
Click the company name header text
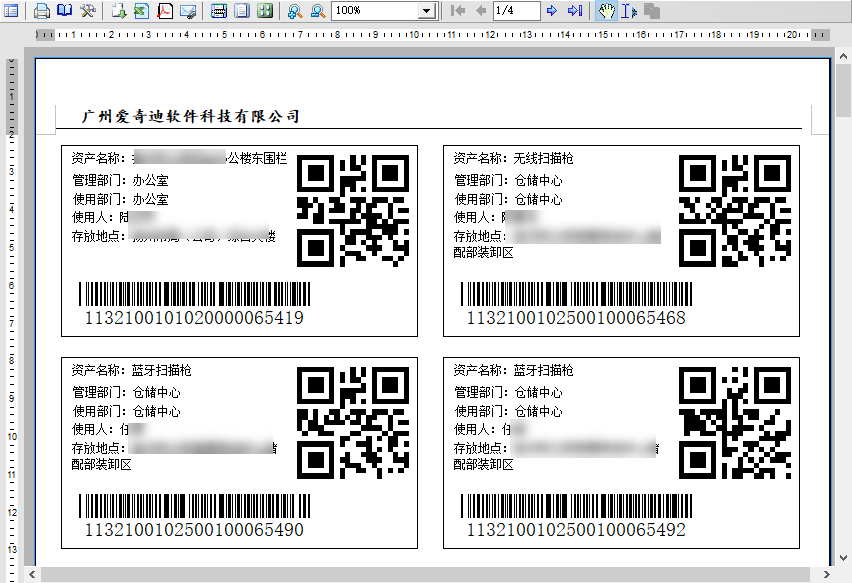click(x=191, y=116)
